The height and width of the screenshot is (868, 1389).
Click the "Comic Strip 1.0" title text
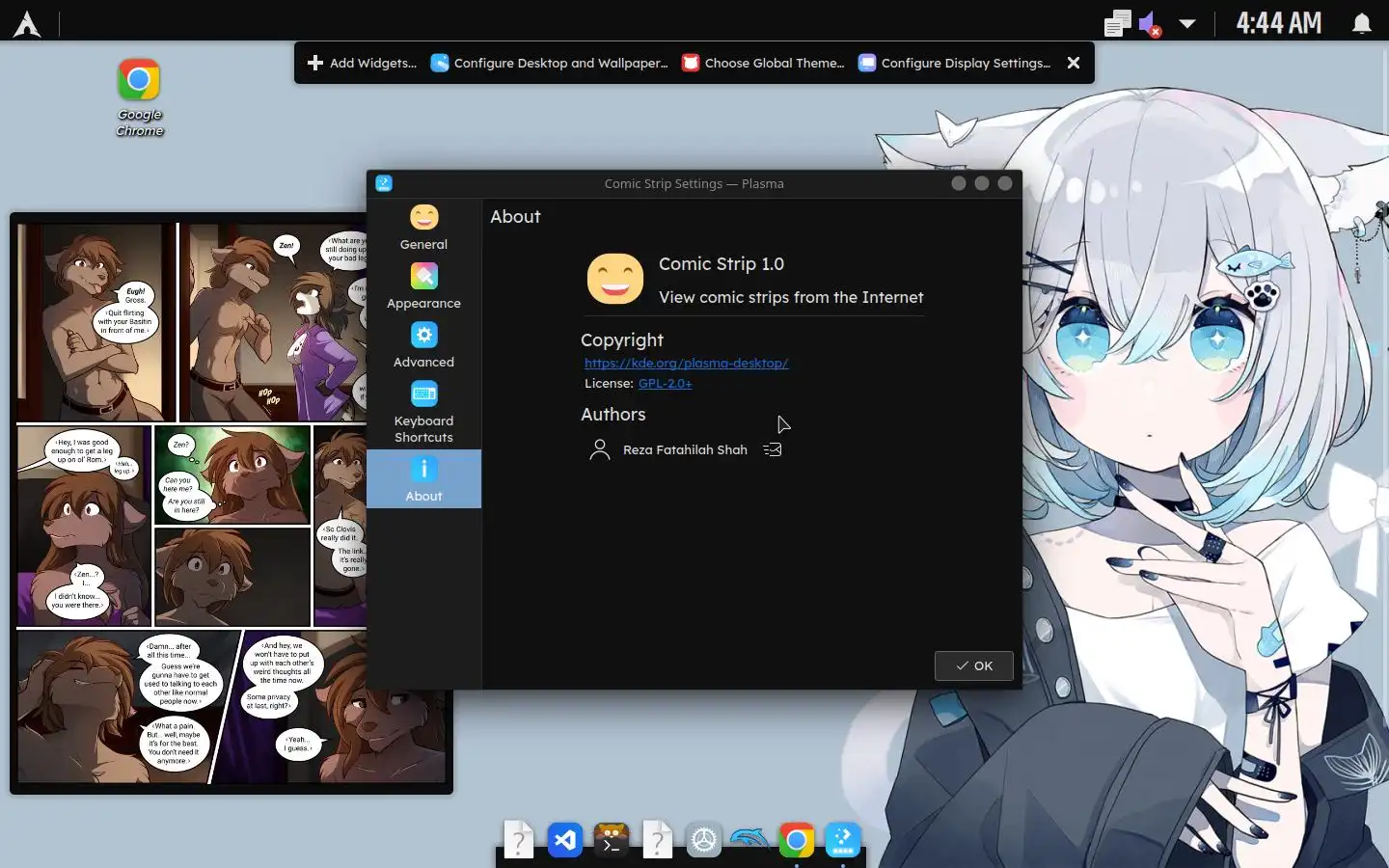click(722, 264)
